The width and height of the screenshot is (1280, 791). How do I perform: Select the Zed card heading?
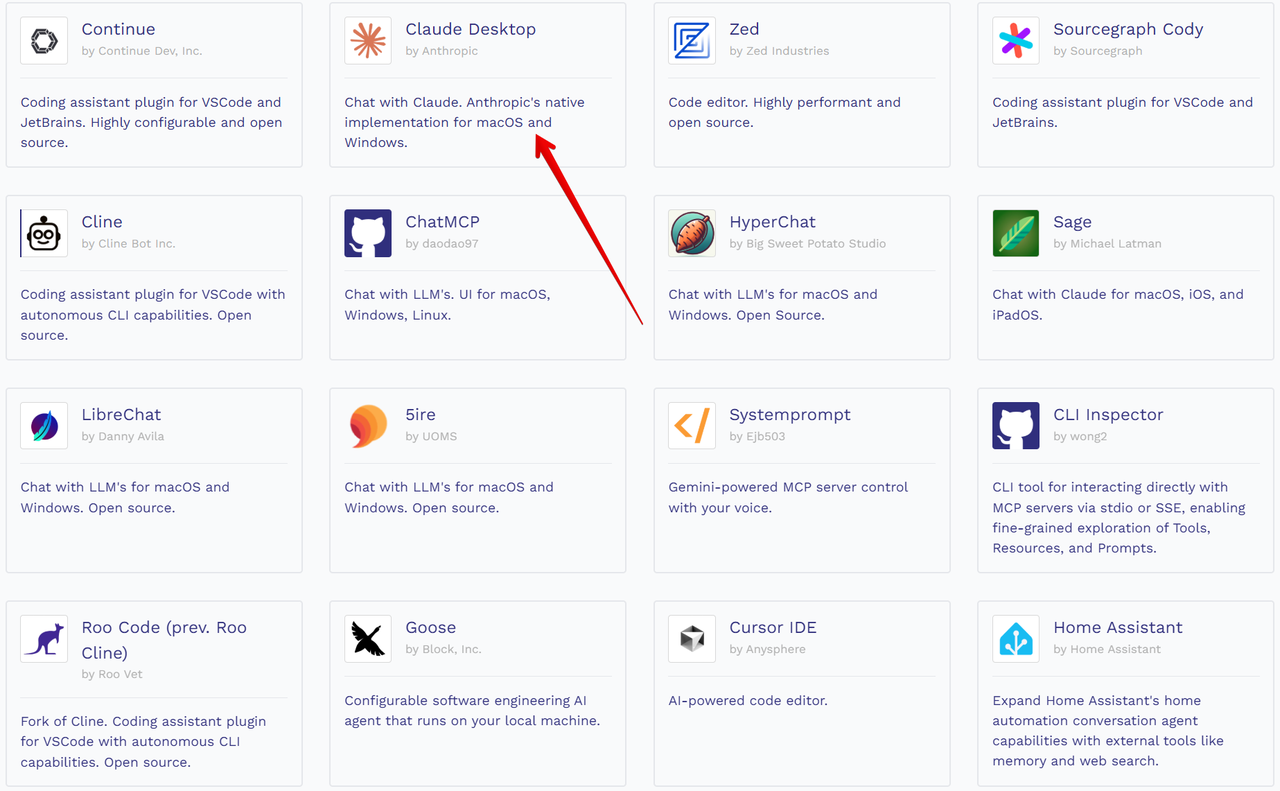pyautogui.click(x=744, y=29)
